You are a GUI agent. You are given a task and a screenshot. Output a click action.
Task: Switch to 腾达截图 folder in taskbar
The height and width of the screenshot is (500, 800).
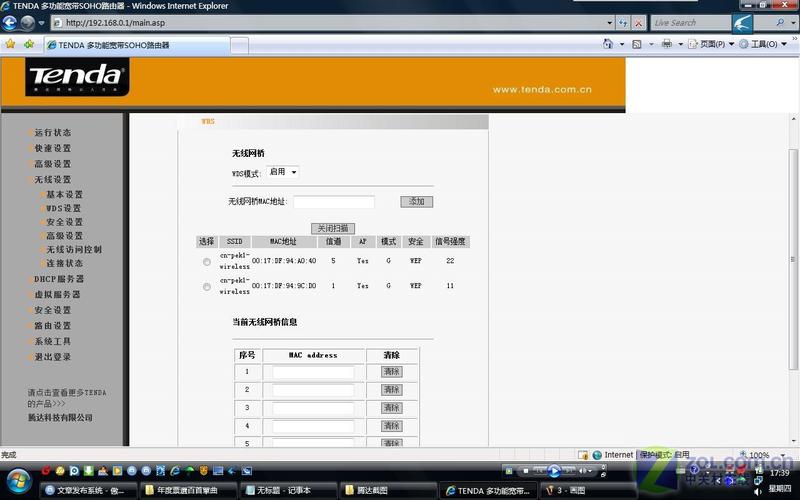(x=387, y=491)
